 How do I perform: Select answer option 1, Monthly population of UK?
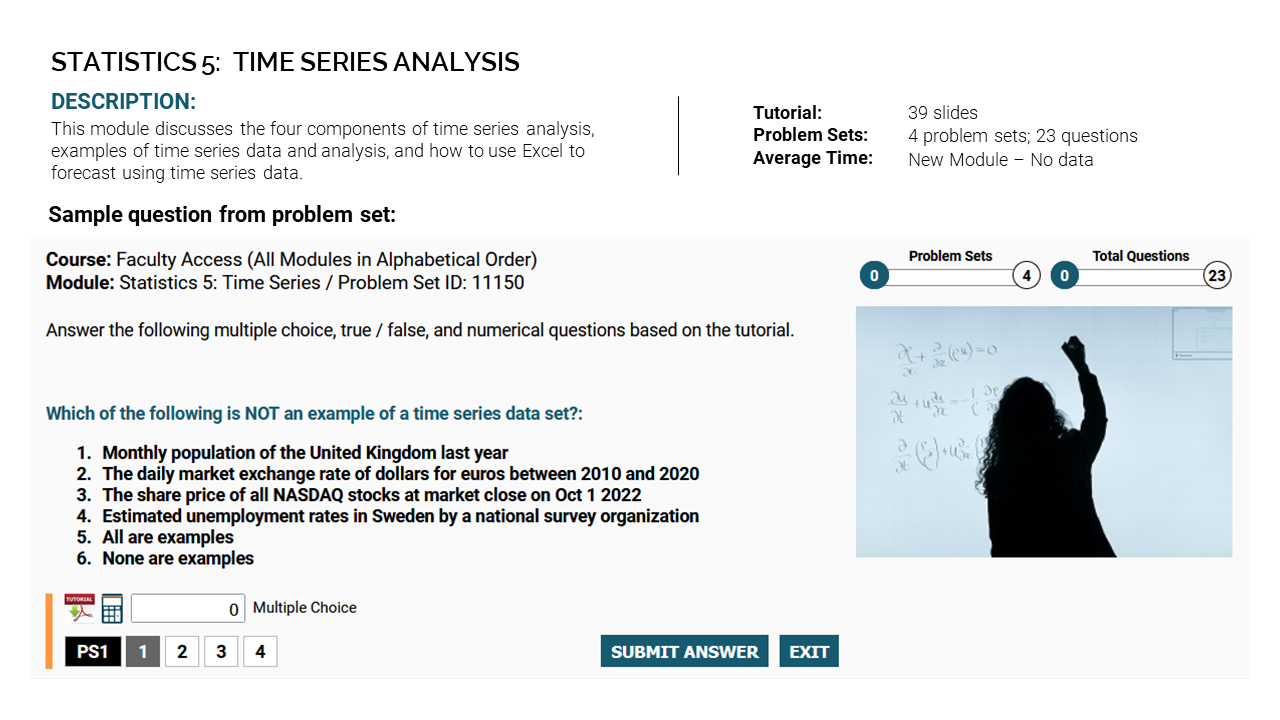[x=304, y=452]
